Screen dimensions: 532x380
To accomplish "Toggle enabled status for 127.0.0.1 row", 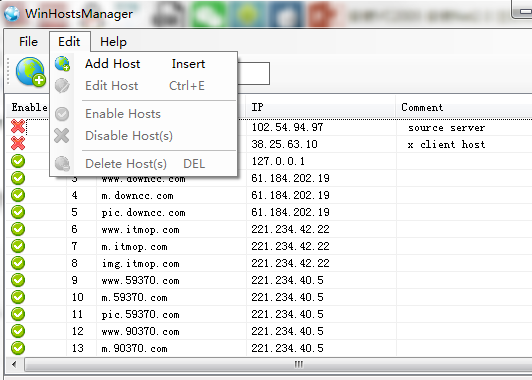I will [18, 161].
